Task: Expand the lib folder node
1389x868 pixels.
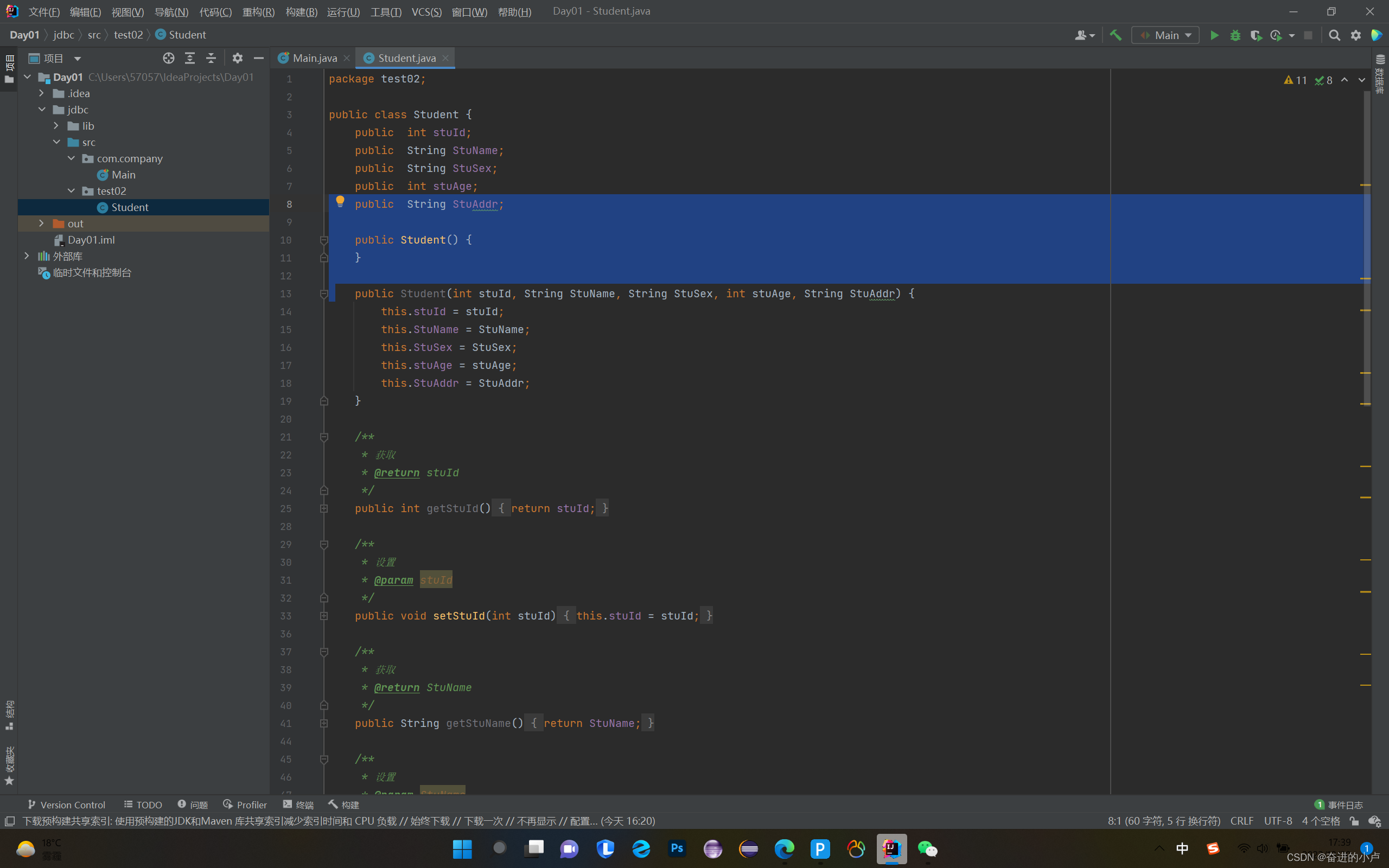Action: [x=56, y=126]
